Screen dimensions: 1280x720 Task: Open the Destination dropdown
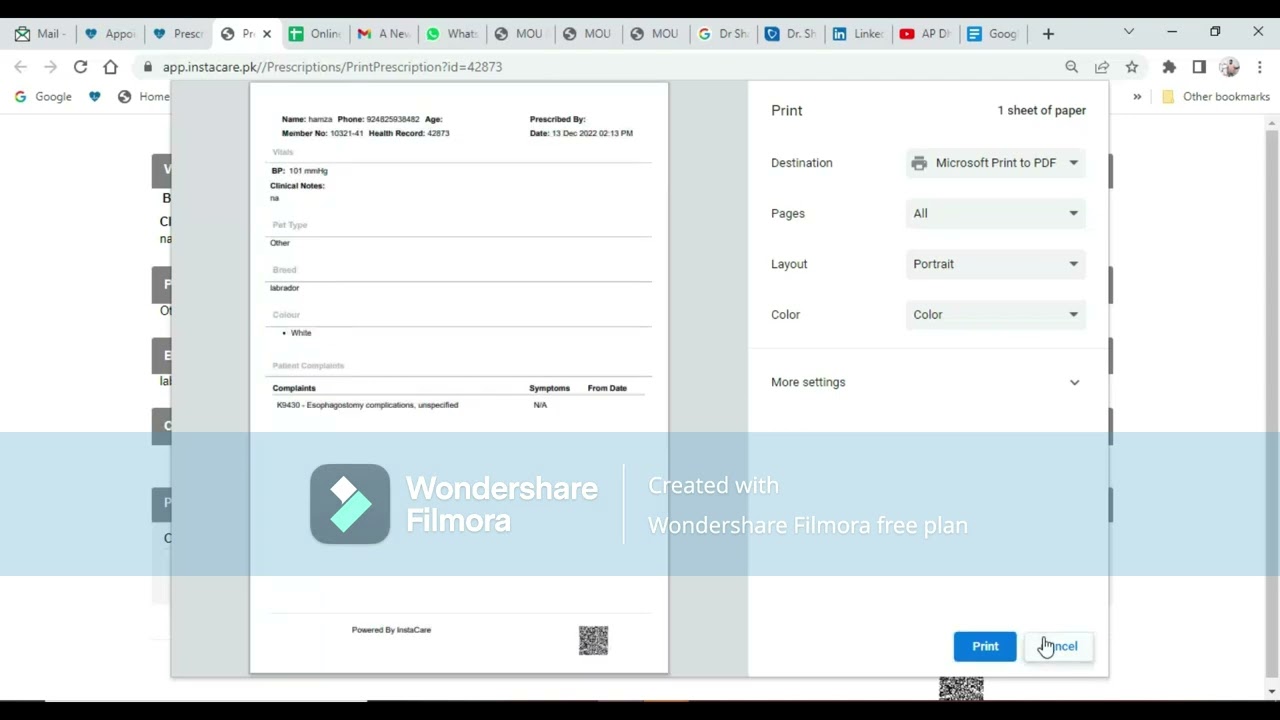pos(995,163)
